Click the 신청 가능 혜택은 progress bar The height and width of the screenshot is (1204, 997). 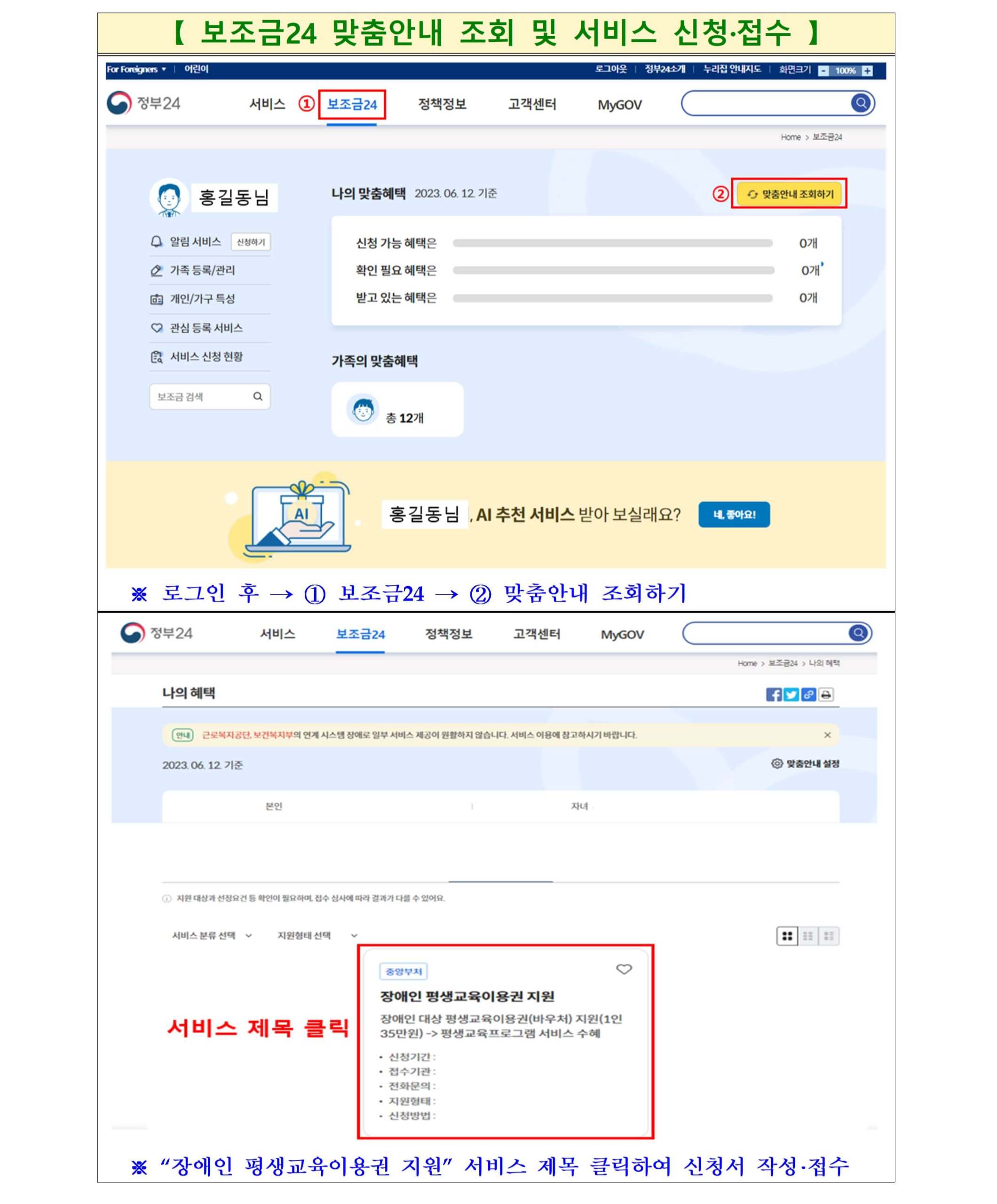613,243
